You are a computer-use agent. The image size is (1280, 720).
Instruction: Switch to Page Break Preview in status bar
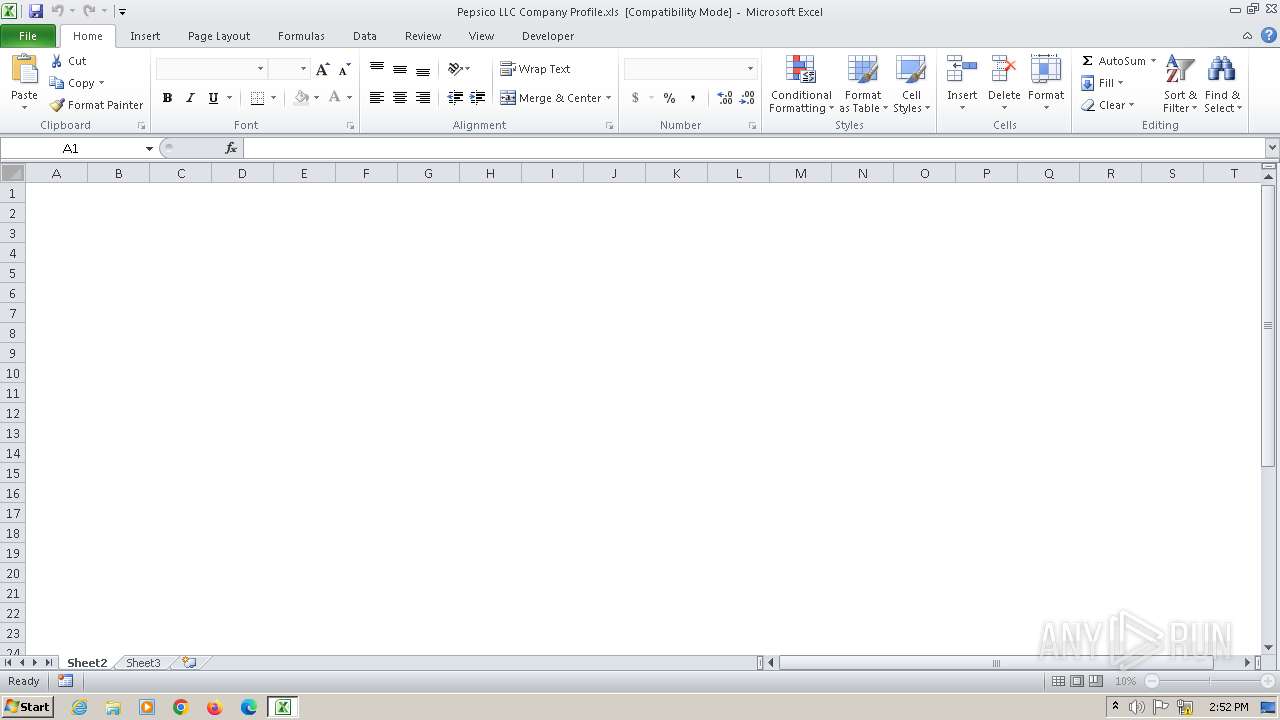click(1096, 681)
